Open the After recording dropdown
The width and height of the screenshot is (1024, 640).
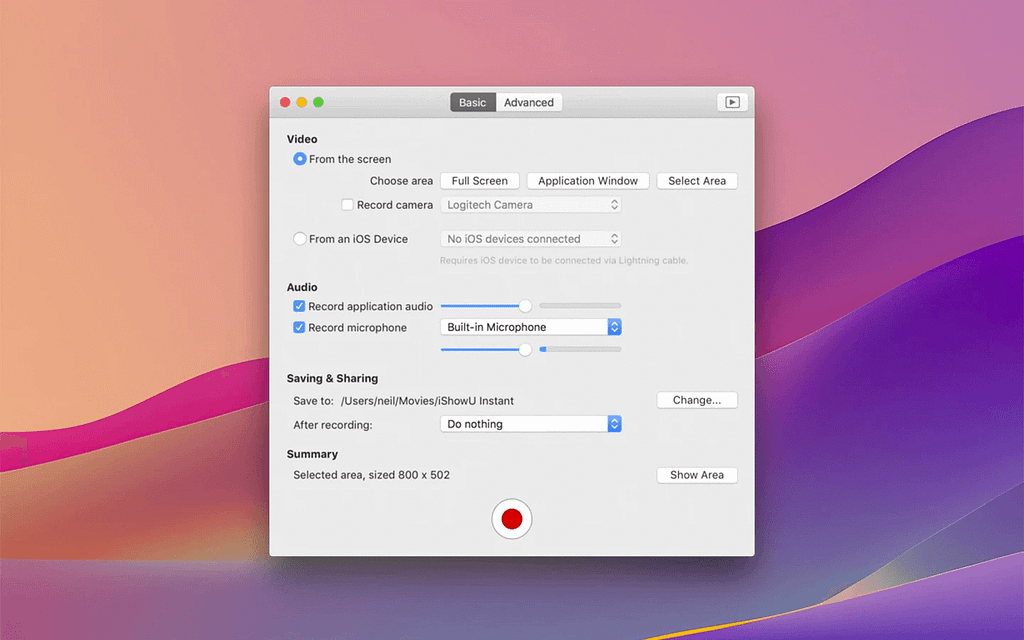tap(525, 423)
